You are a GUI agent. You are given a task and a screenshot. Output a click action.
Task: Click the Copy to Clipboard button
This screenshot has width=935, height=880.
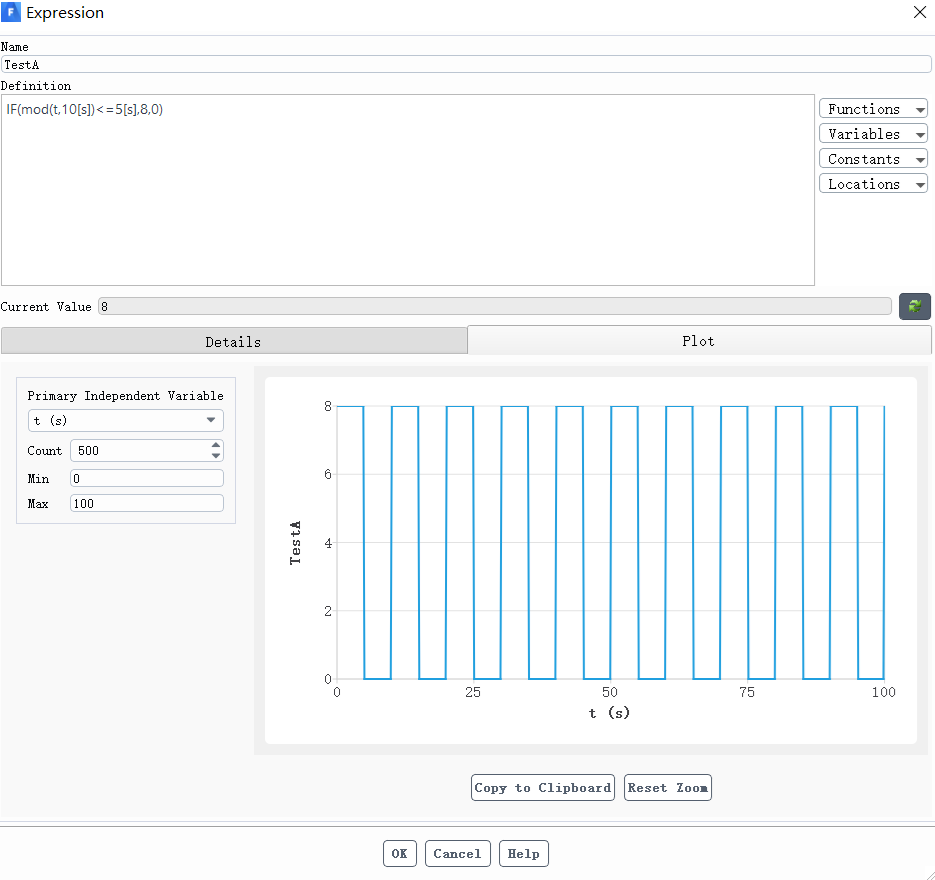coord(542,788)
